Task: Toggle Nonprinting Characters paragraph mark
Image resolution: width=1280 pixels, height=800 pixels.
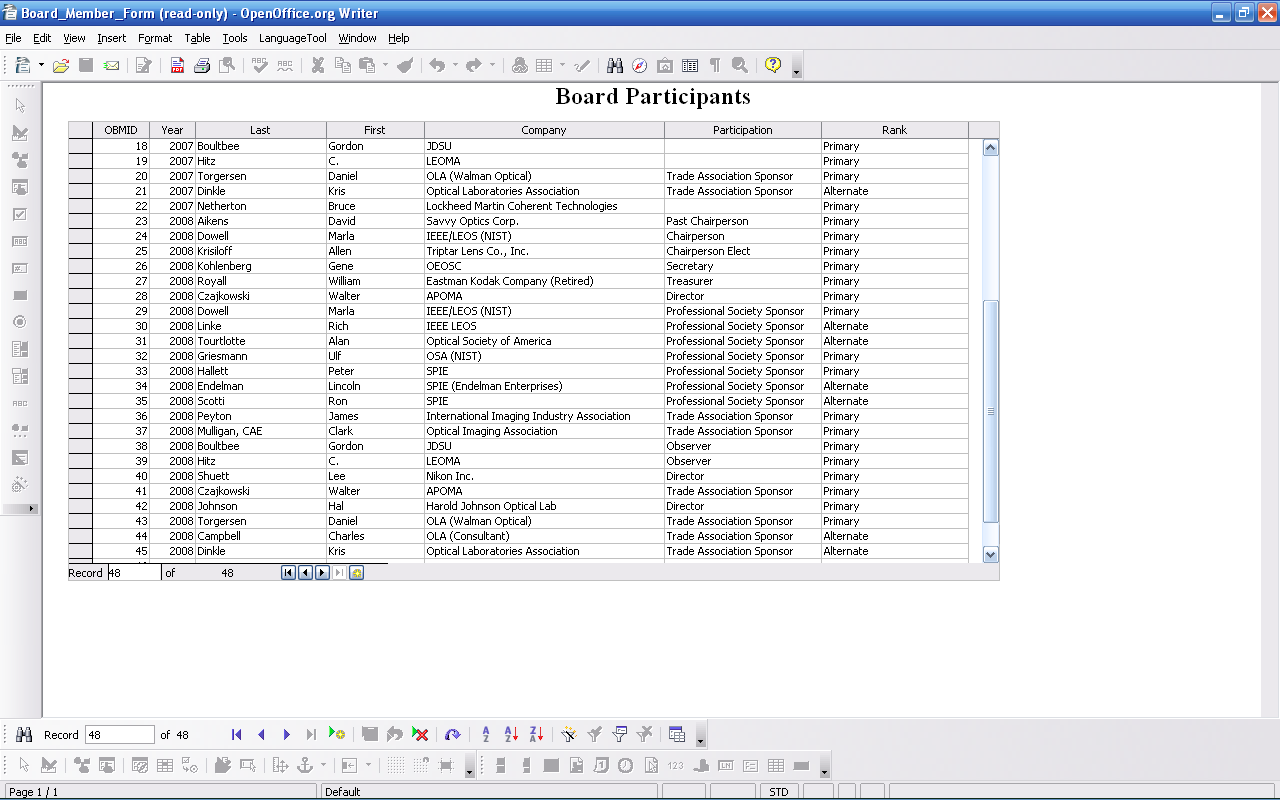Action: coord(715,66)
